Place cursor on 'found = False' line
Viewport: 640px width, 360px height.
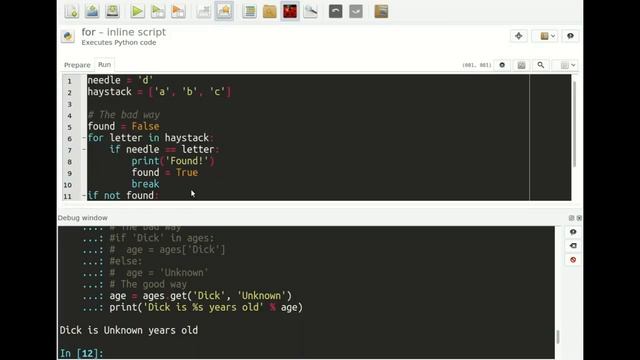pos(124,126)
